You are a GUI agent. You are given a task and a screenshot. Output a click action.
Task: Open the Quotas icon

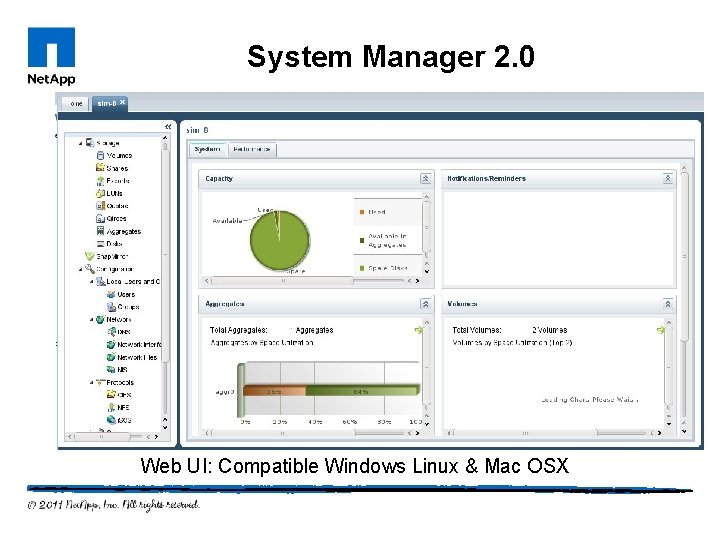(101, 206)
